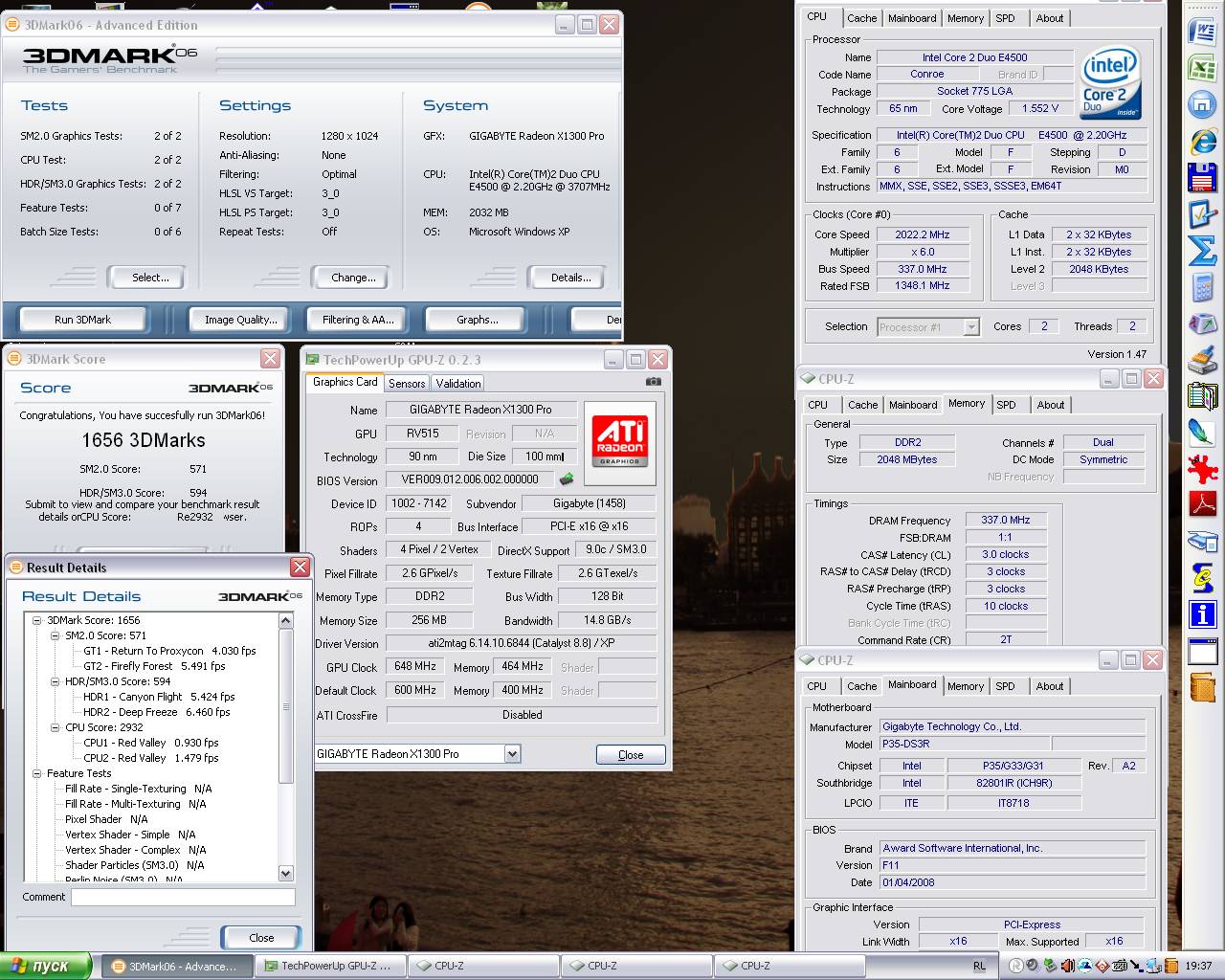Click Result Details scrollbar up arrow
This screenshot has height=980, width=1225.
[x=285, y=621]
